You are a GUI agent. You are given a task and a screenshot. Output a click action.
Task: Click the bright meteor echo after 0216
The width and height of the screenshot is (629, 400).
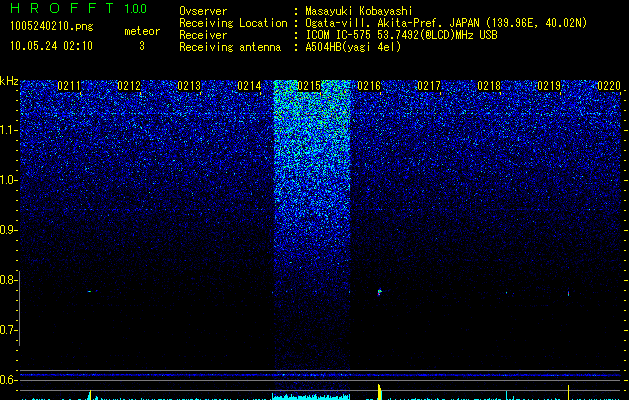point(379,292)
